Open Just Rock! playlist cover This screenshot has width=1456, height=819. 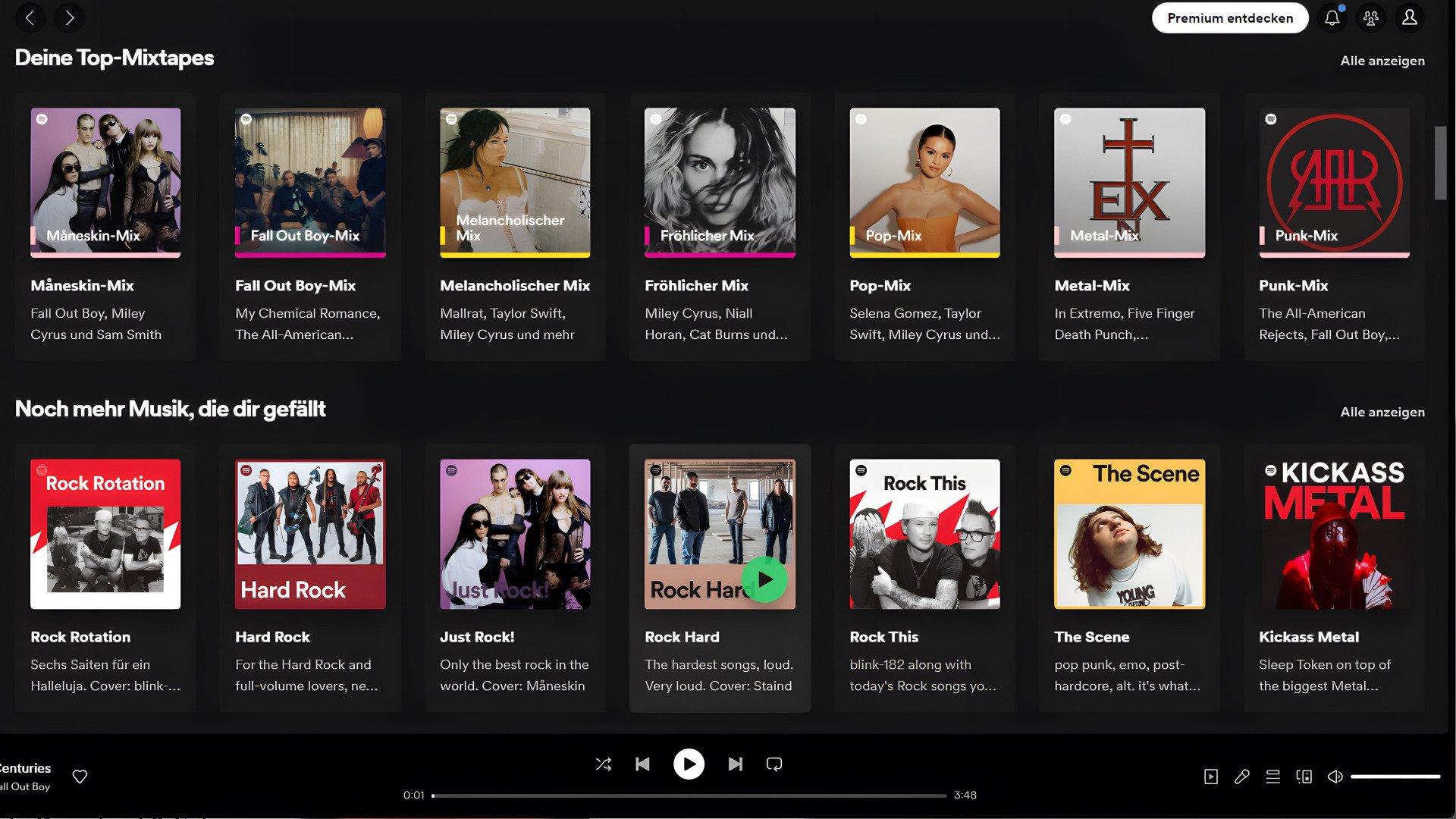(515, 534)
